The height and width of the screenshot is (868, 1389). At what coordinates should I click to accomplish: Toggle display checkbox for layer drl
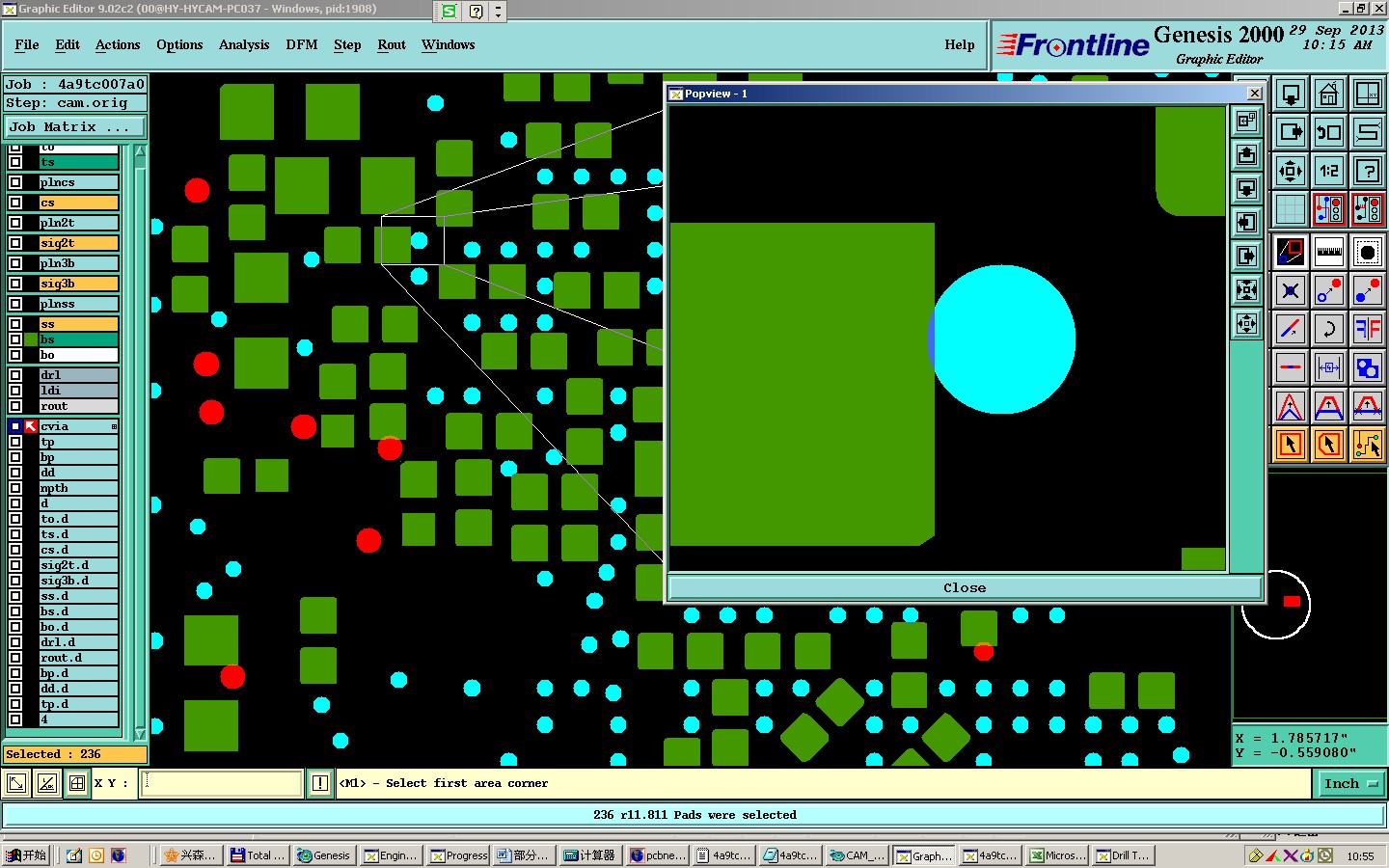click(x=15, y=375)
